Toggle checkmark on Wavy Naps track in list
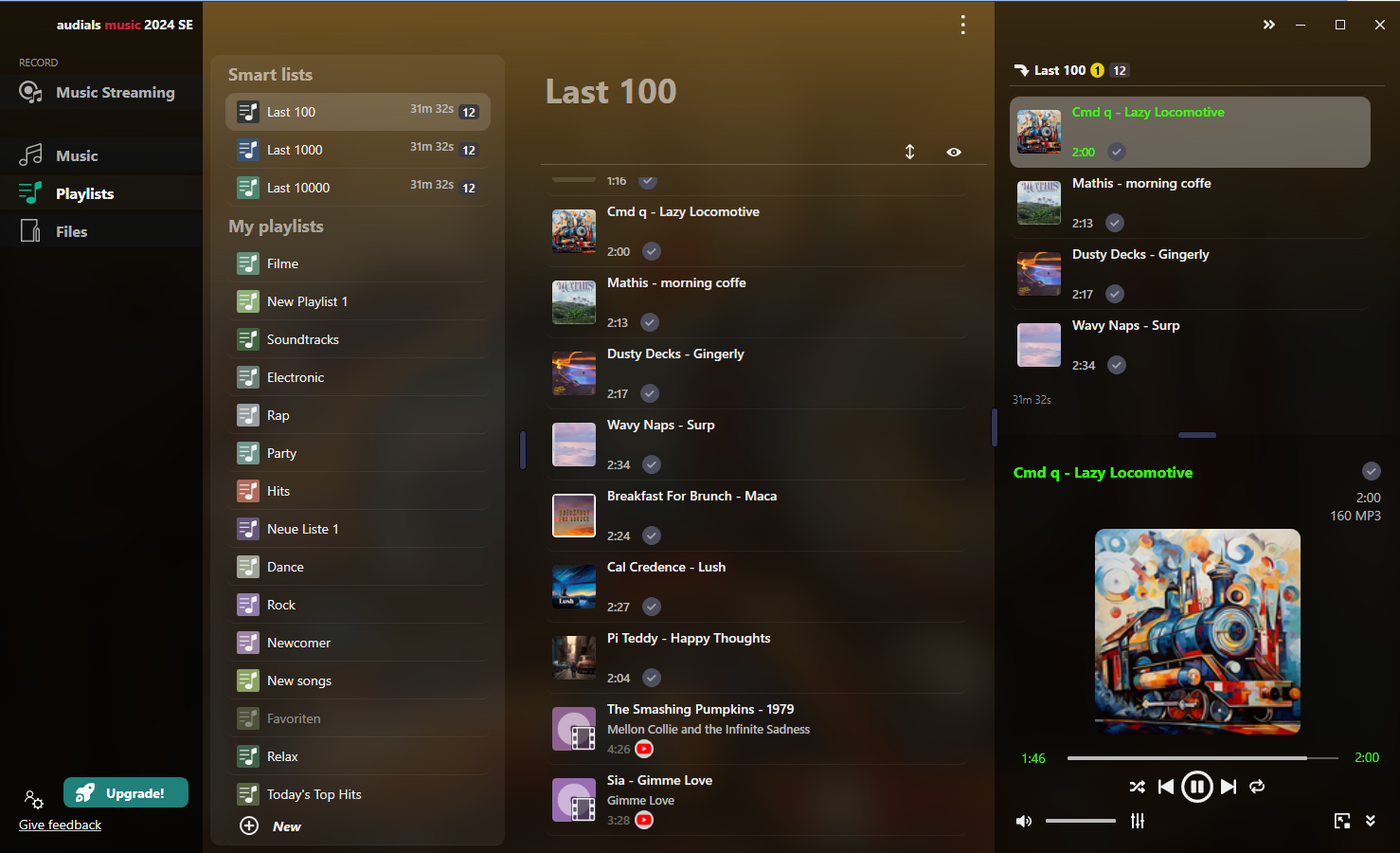Screen dimensions: 1400x853 coord(652,464)
